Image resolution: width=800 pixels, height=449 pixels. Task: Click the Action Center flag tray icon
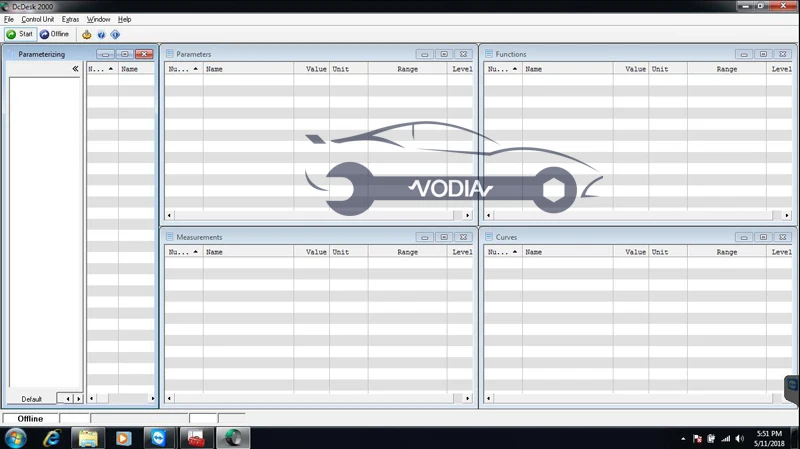[x=697, y=439]
